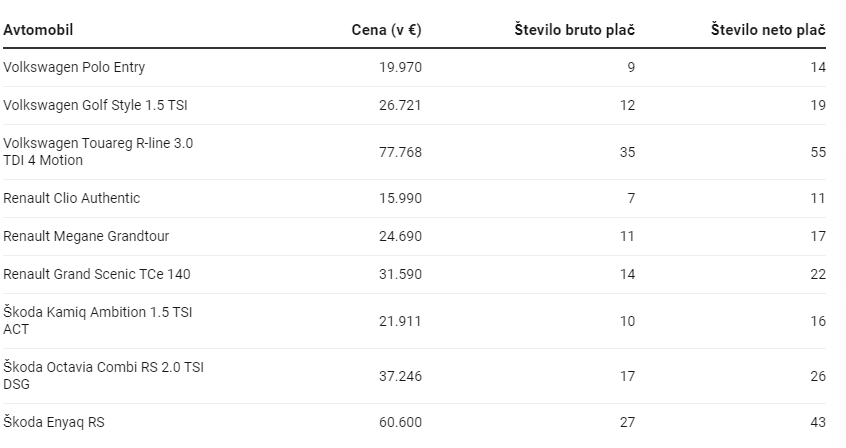Image resolution: width=846 pixels, height=448 pixels.
Task: Select the Renault Megane Grandtour row
Action: 414,236
